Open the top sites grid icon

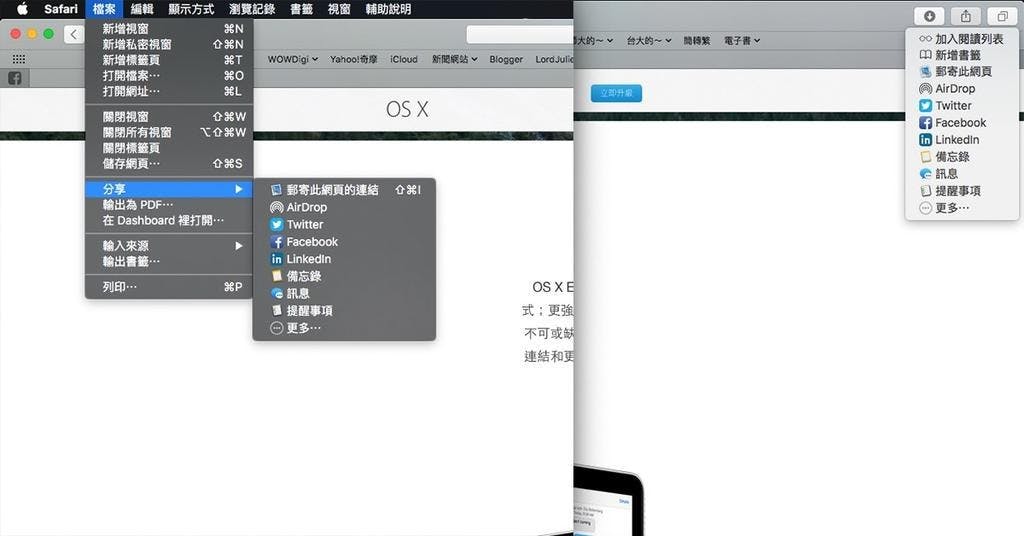click(x=19, y=59)
